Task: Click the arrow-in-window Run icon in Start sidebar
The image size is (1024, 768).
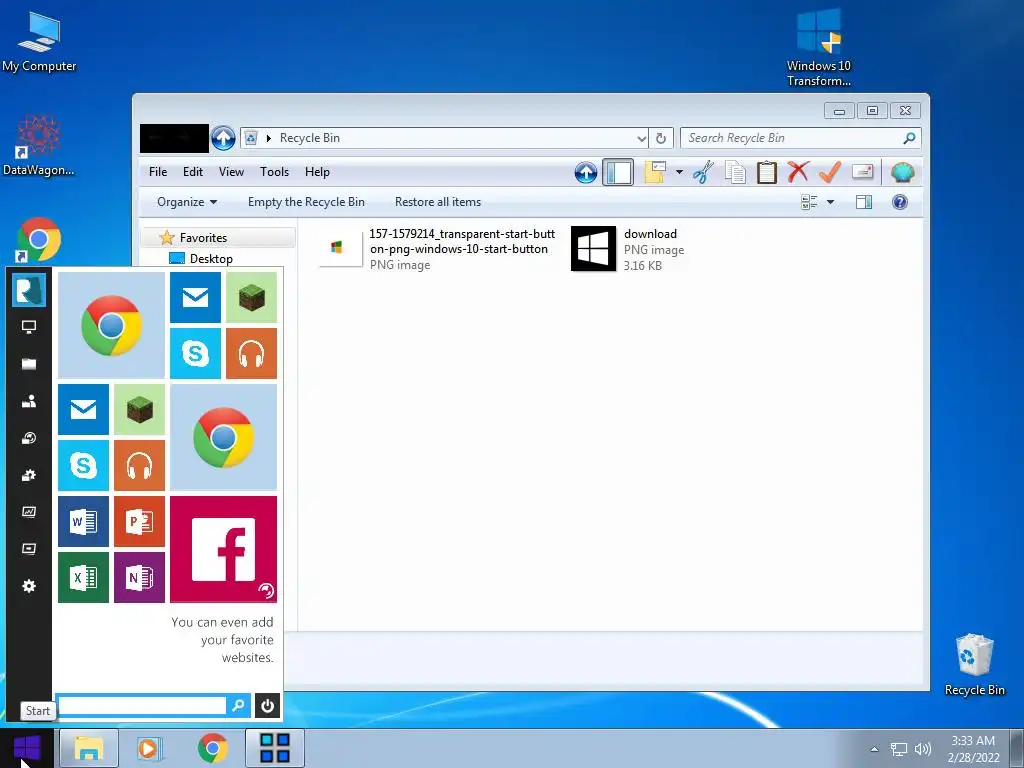Action: (x=29, y=549)
